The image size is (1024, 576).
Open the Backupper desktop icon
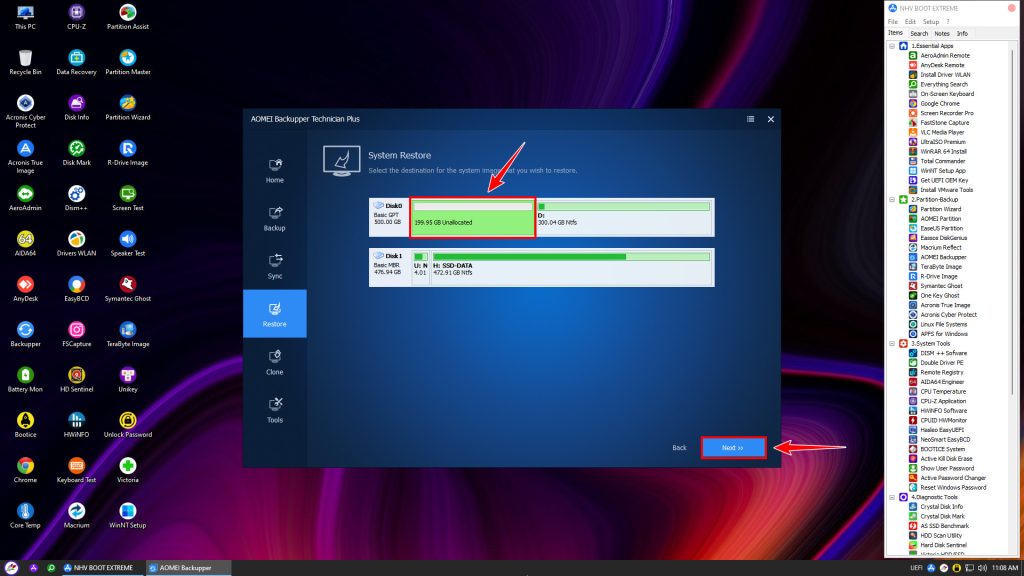click(25, 334)
